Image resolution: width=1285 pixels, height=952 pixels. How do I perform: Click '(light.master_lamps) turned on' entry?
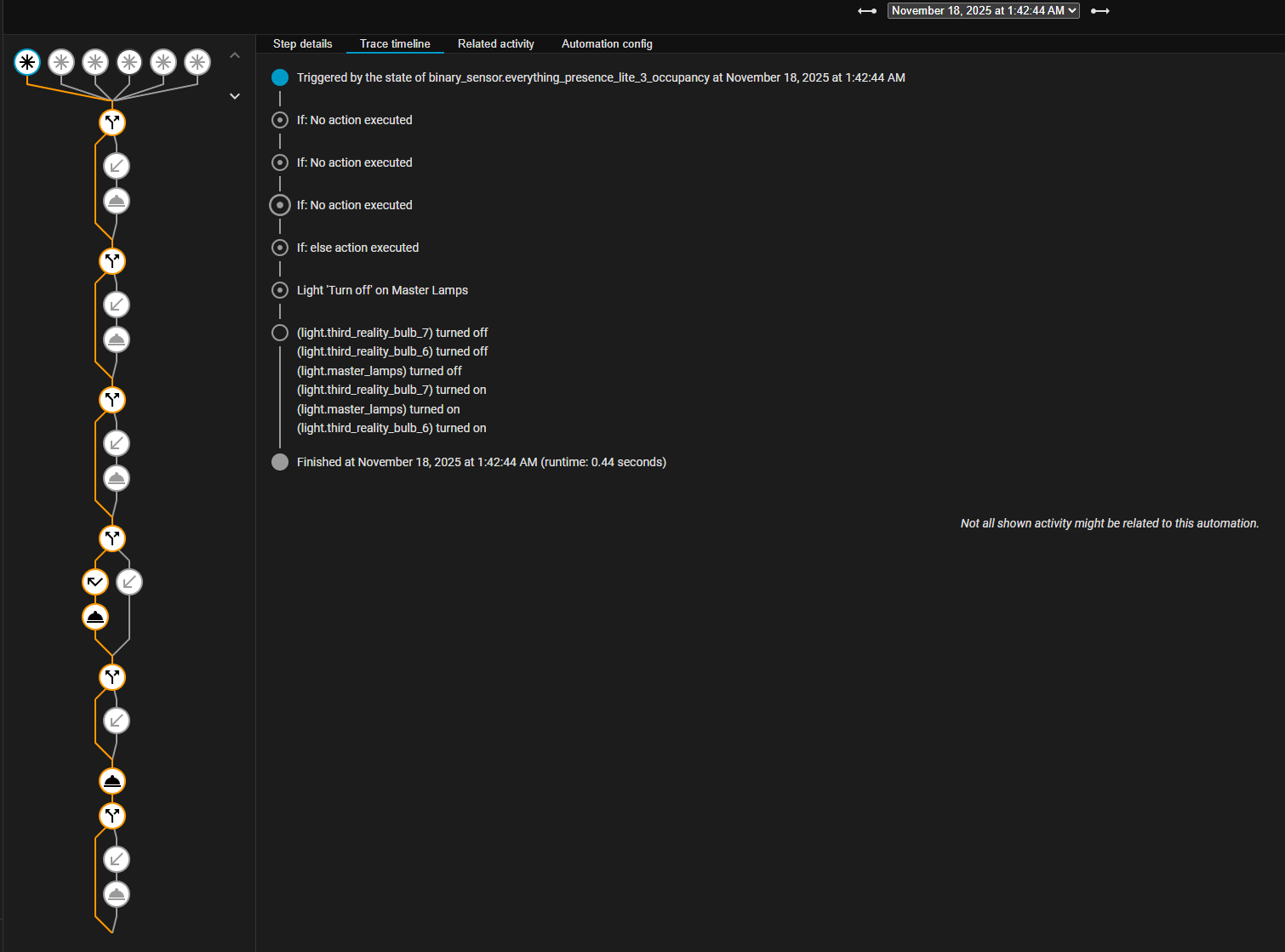pyautogui.click(x=379, y=409)
